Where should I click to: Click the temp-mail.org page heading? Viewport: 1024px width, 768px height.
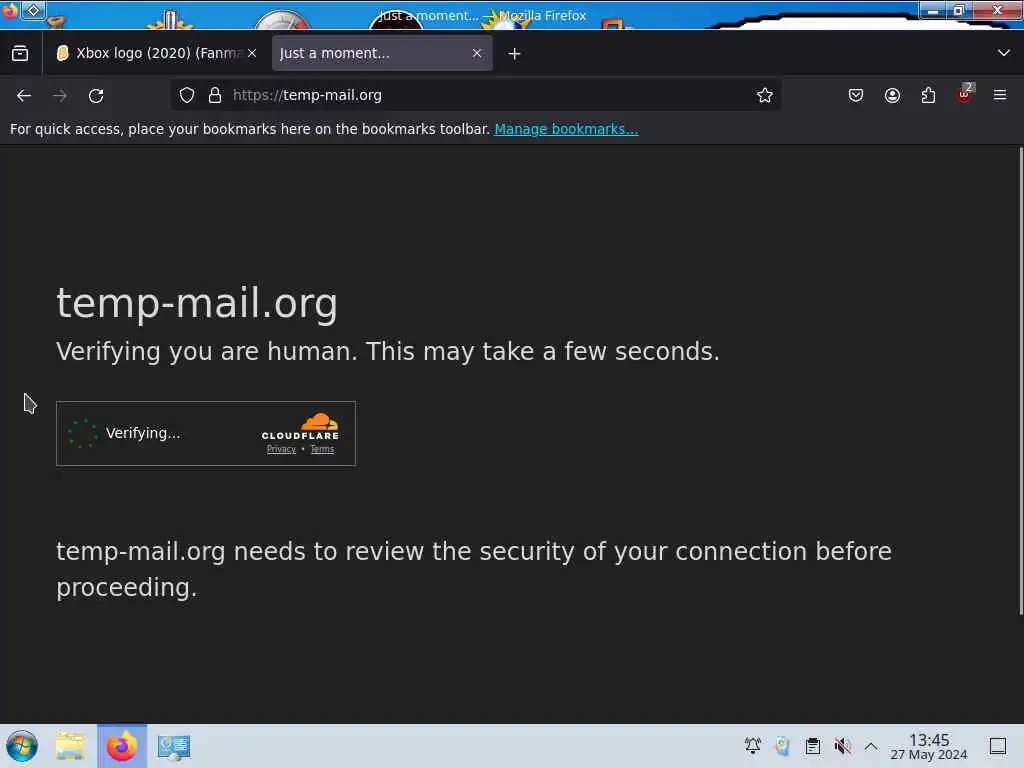197,304
